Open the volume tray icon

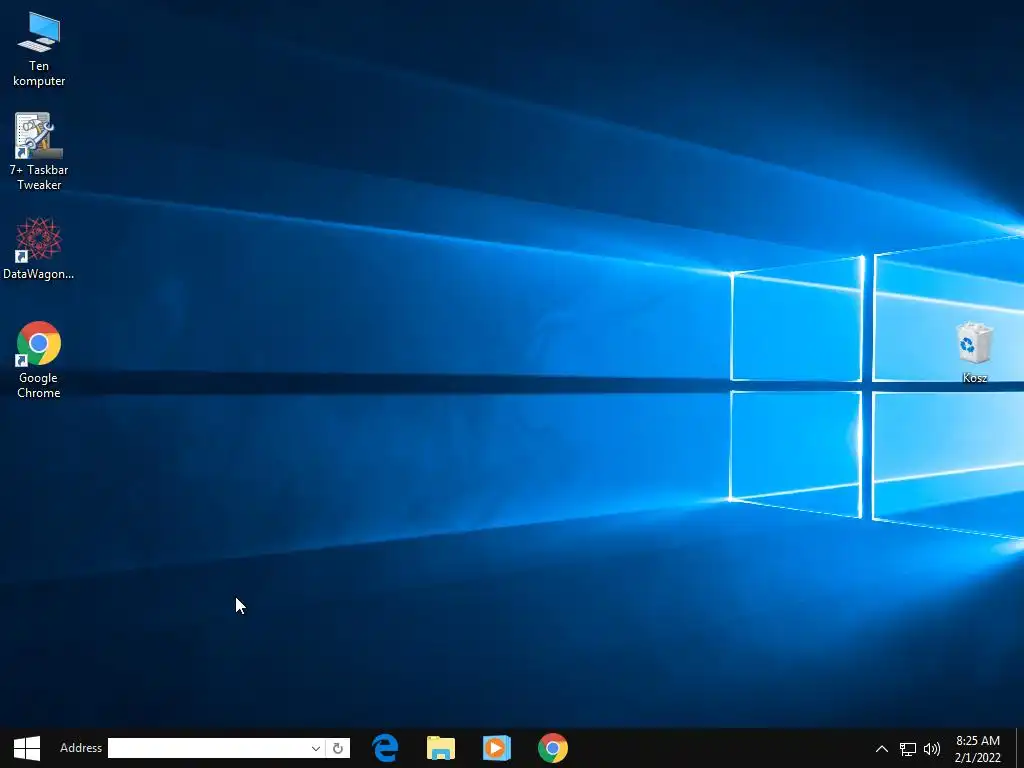coord(932,749)
